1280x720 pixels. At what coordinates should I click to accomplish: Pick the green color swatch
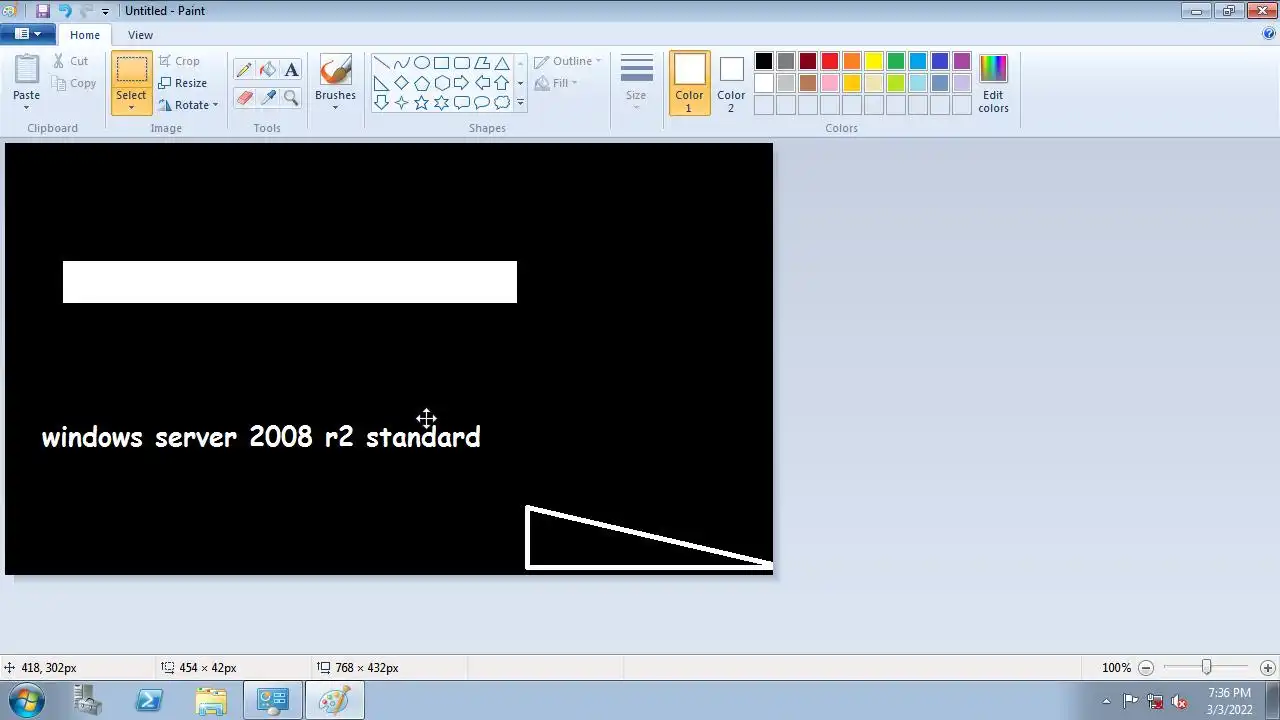pos(896,62)
